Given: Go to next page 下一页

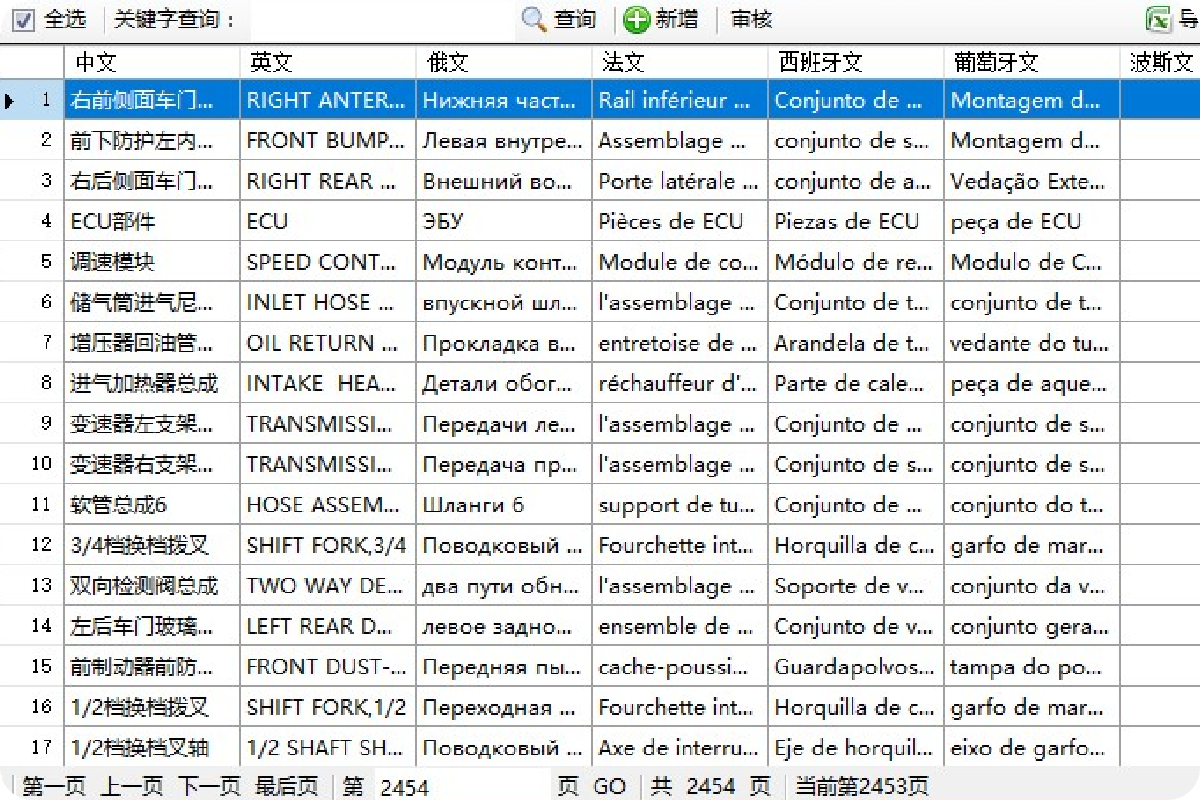Looking at the screenshot, I should (210, 787).
